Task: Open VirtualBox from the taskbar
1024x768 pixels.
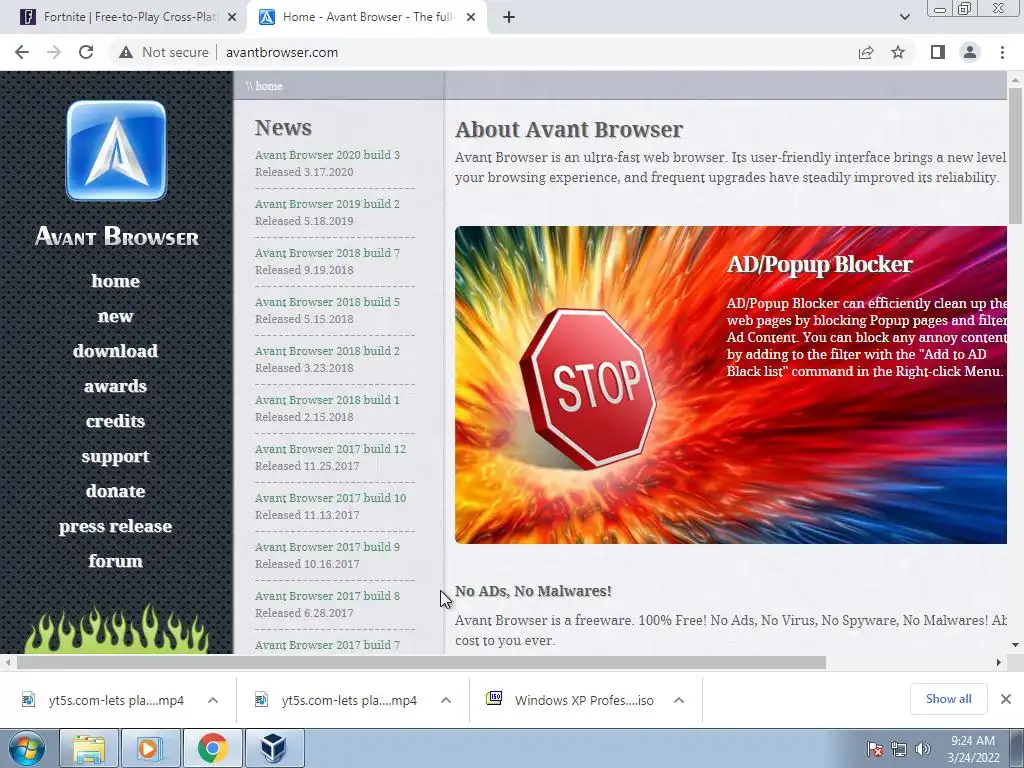Action: [274, 748]
